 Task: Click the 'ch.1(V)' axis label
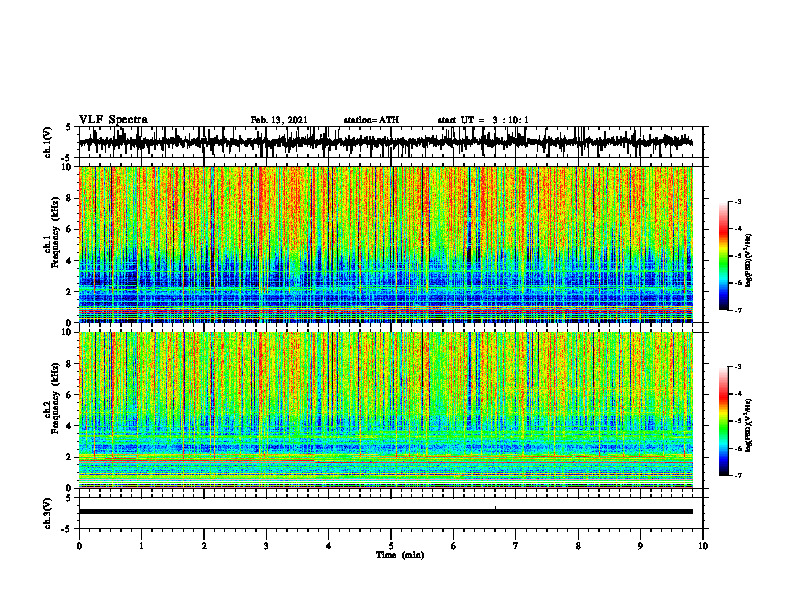pos(48,142)
